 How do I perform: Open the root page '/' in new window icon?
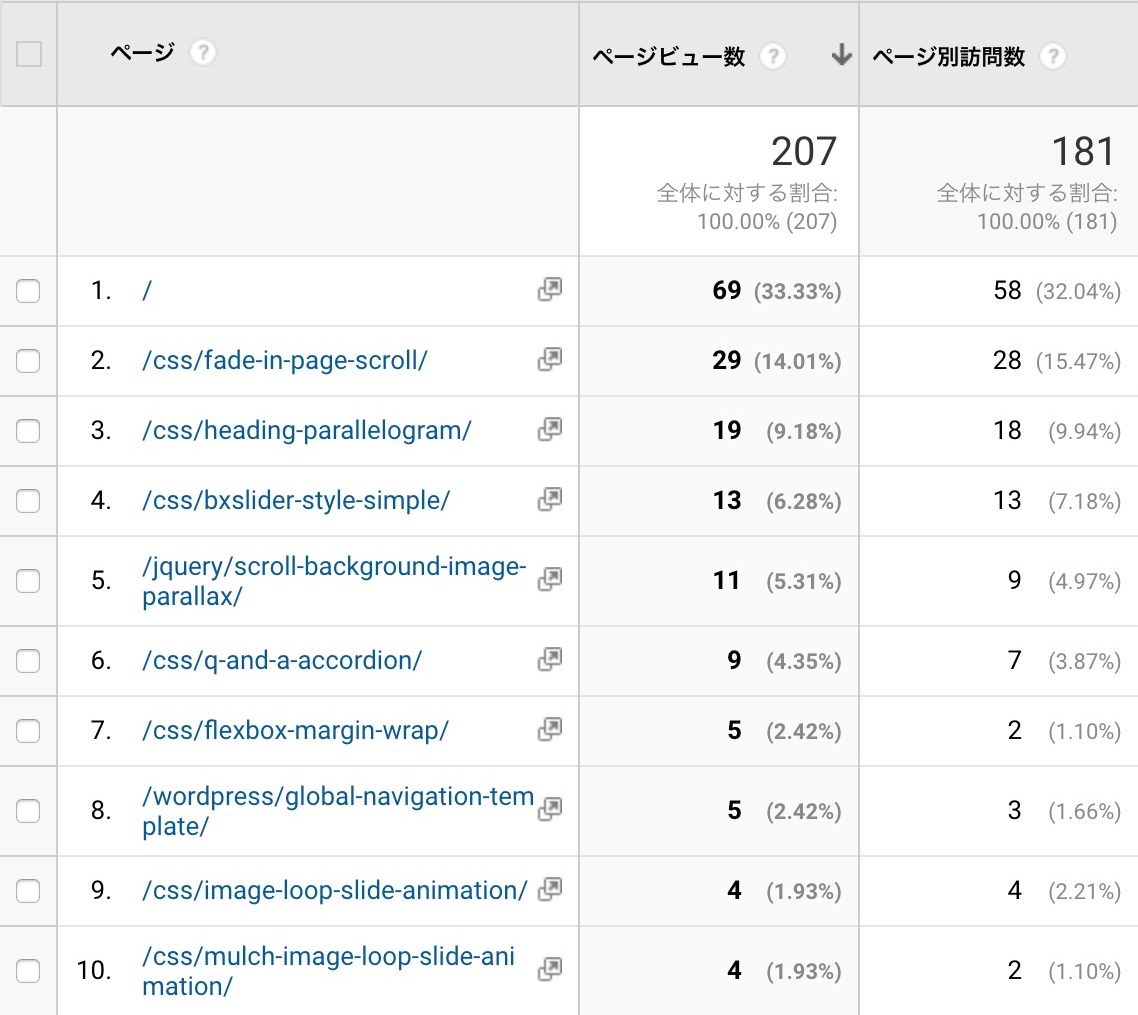pyautogui.click(x=549, y=289)
